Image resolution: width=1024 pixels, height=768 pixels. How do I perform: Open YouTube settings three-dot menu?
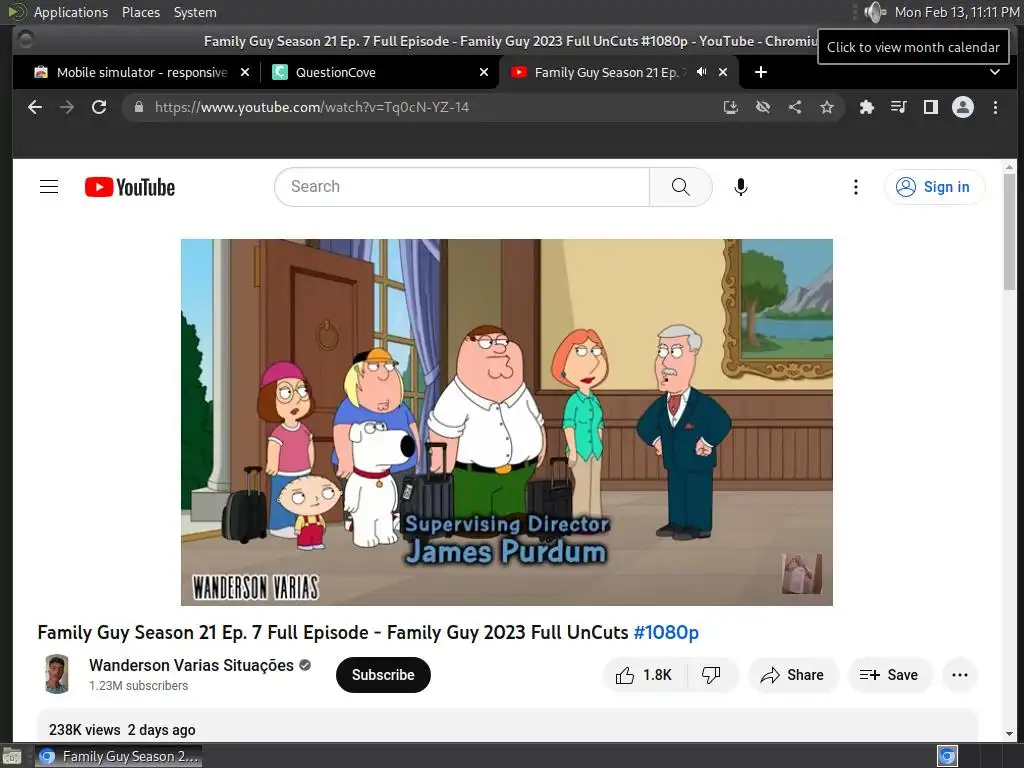856,187
